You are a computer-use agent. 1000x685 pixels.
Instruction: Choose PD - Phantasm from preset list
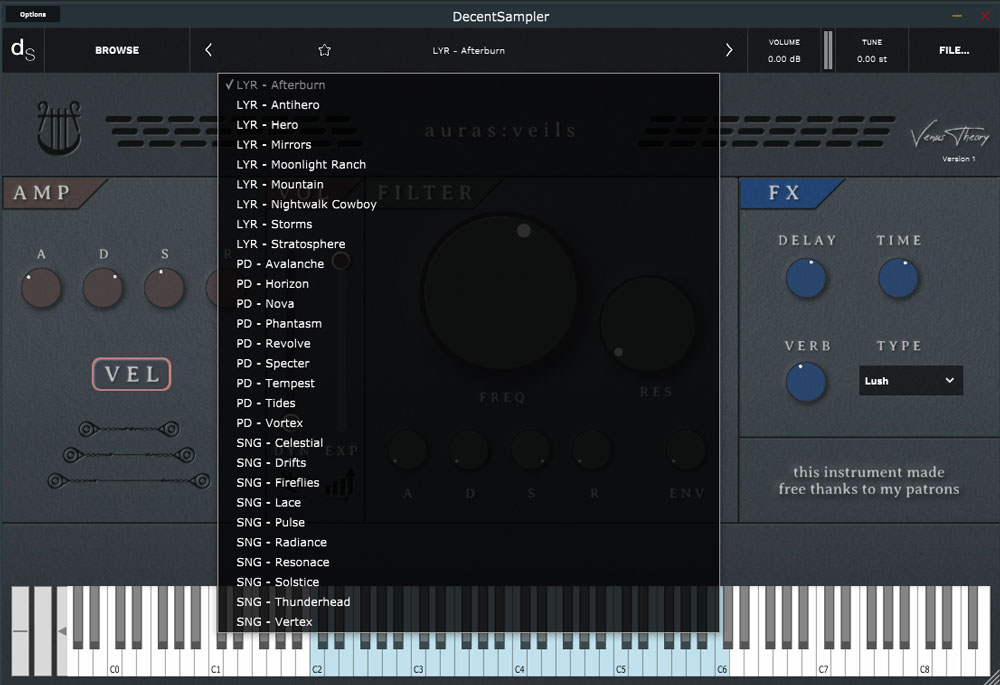click(x=279, y=324)
